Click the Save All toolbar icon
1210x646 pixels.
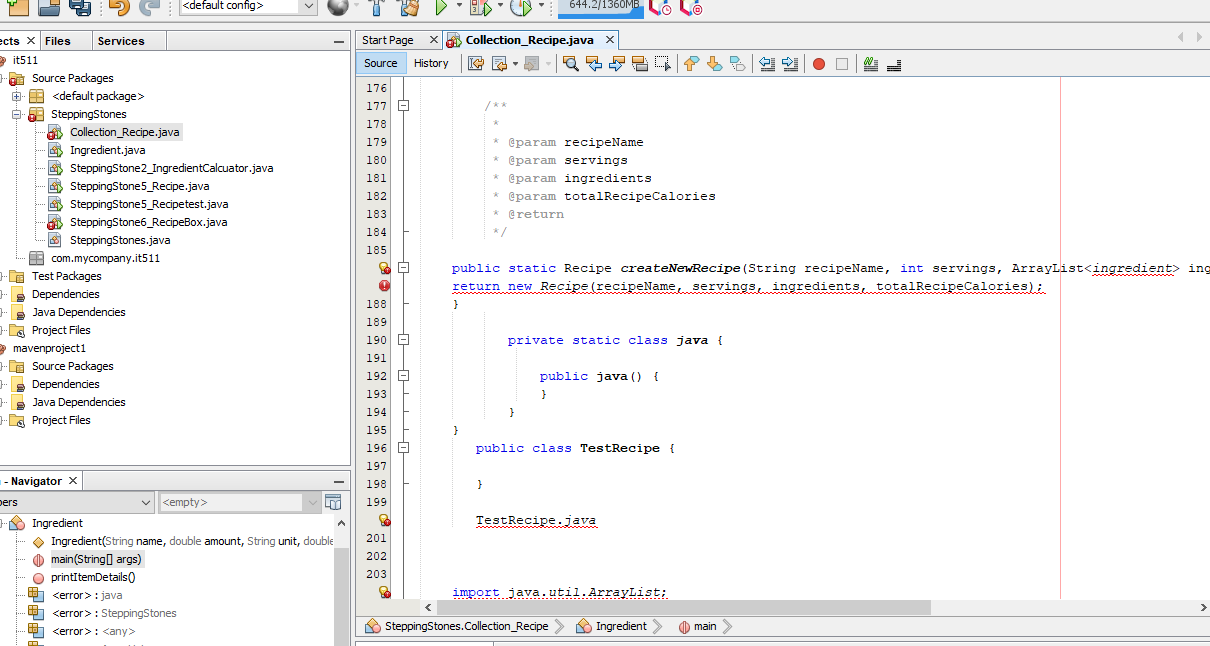point(79,9)
